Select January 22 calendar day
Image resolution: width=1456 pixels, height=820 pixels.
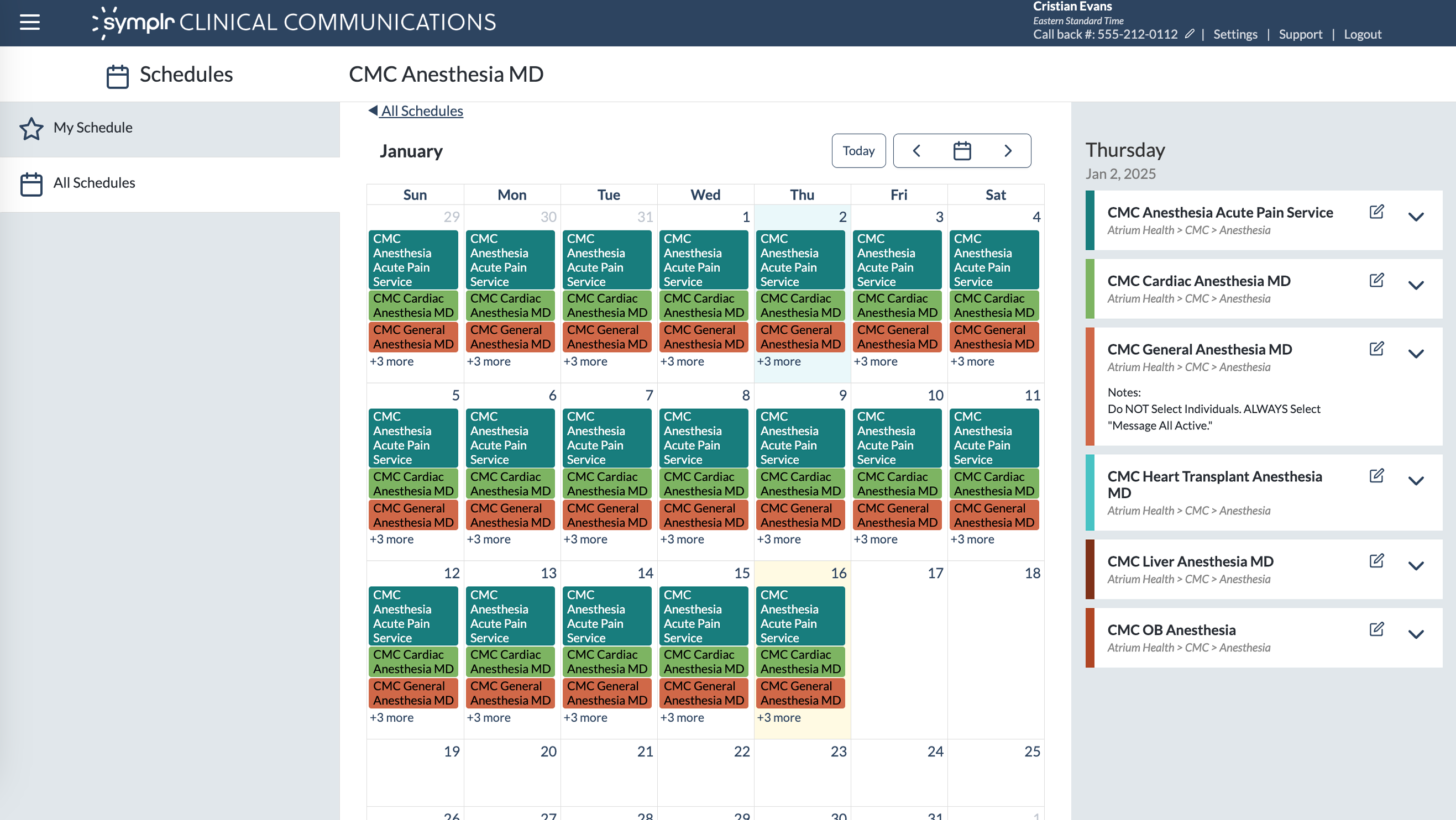pyautogui.click(x=705, y=773)
